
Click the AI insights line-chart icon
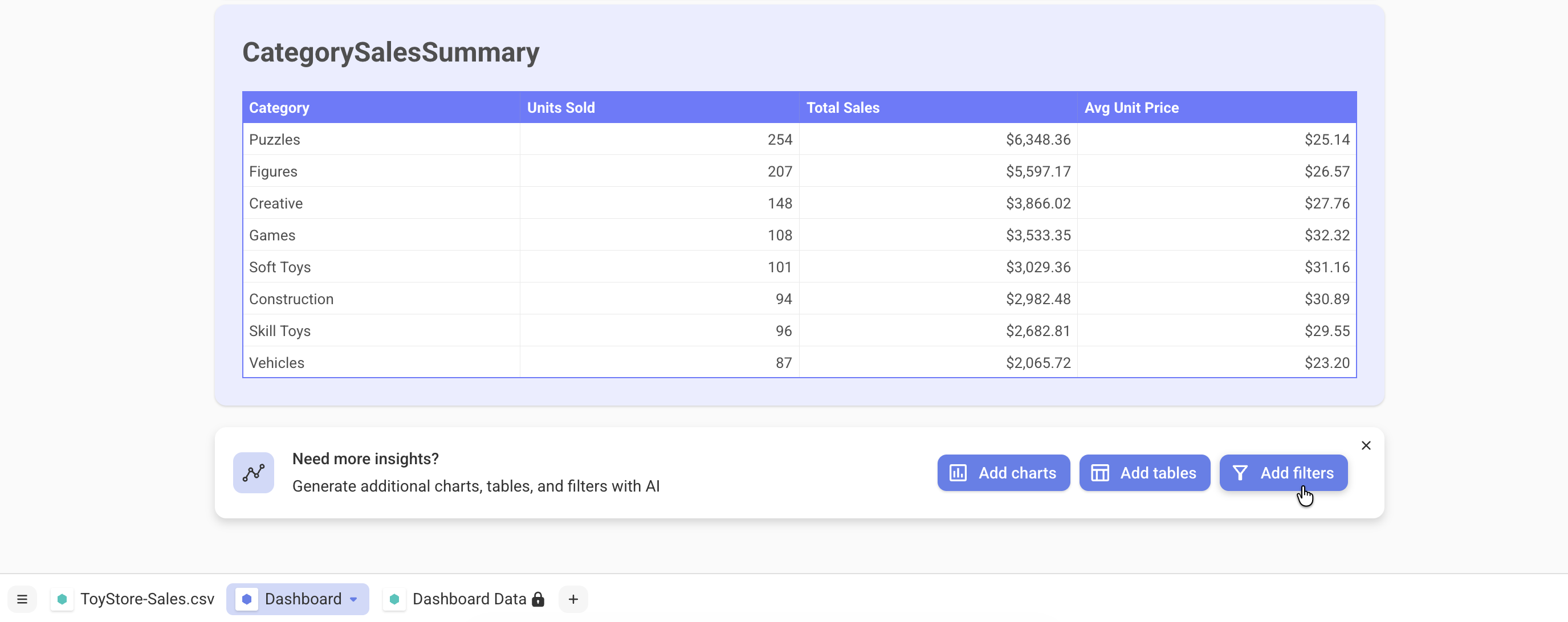point(253,472)
